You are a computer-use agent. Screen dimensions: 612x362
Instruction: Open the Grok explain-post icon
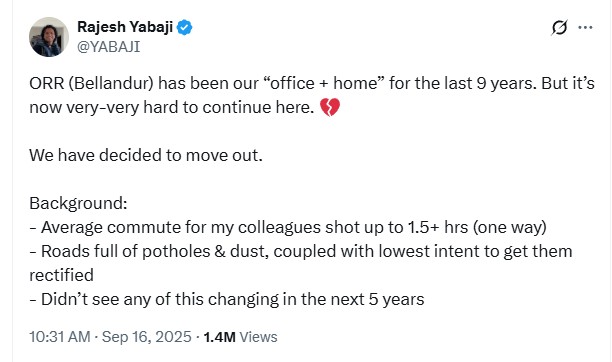click(559, 27)
